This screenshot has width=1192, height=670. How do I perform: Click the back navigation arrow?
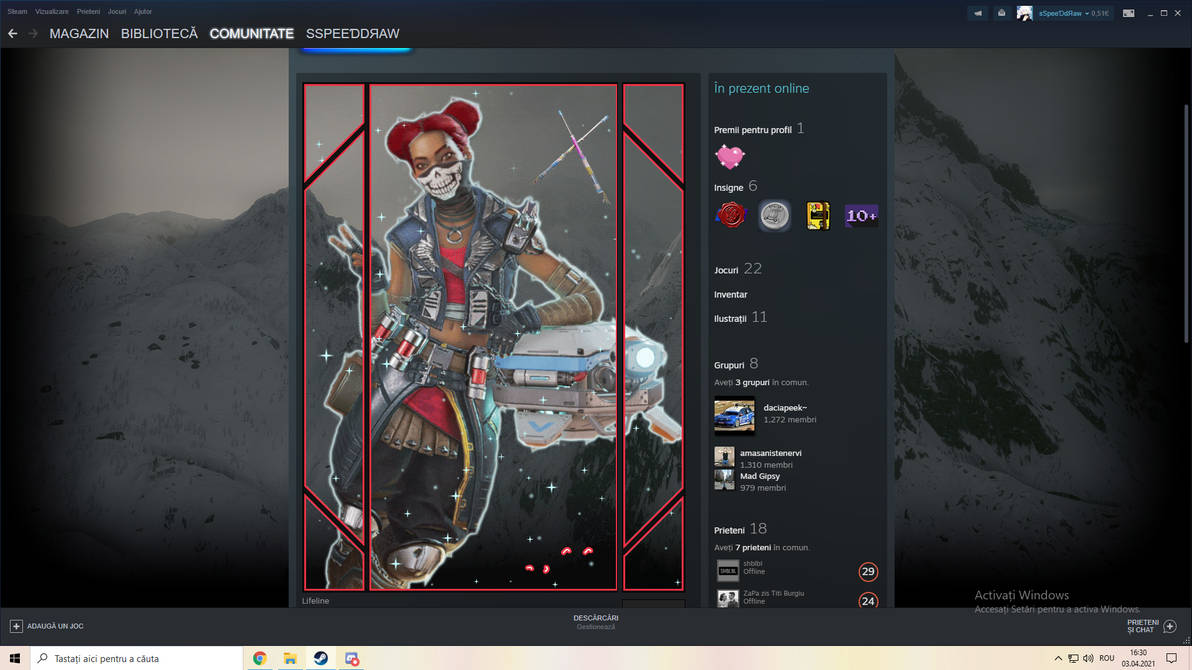pos(12,33)
